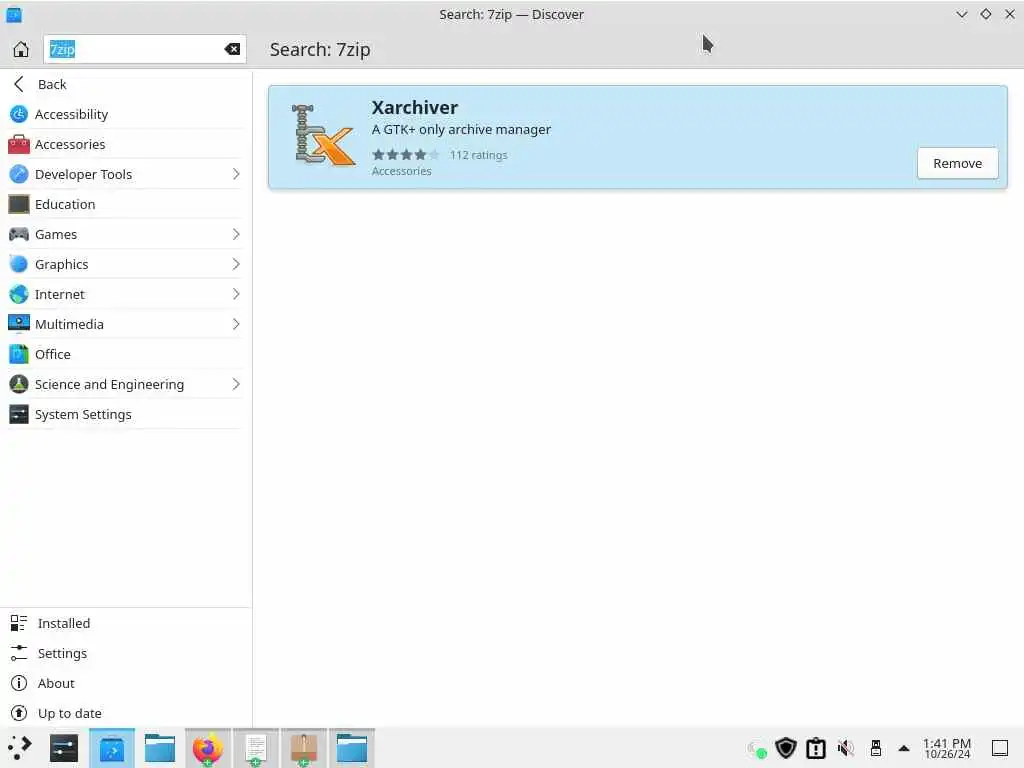The image size is (1024, 768).
Task: Open Science and Engineering category icon
Action: 19,384
